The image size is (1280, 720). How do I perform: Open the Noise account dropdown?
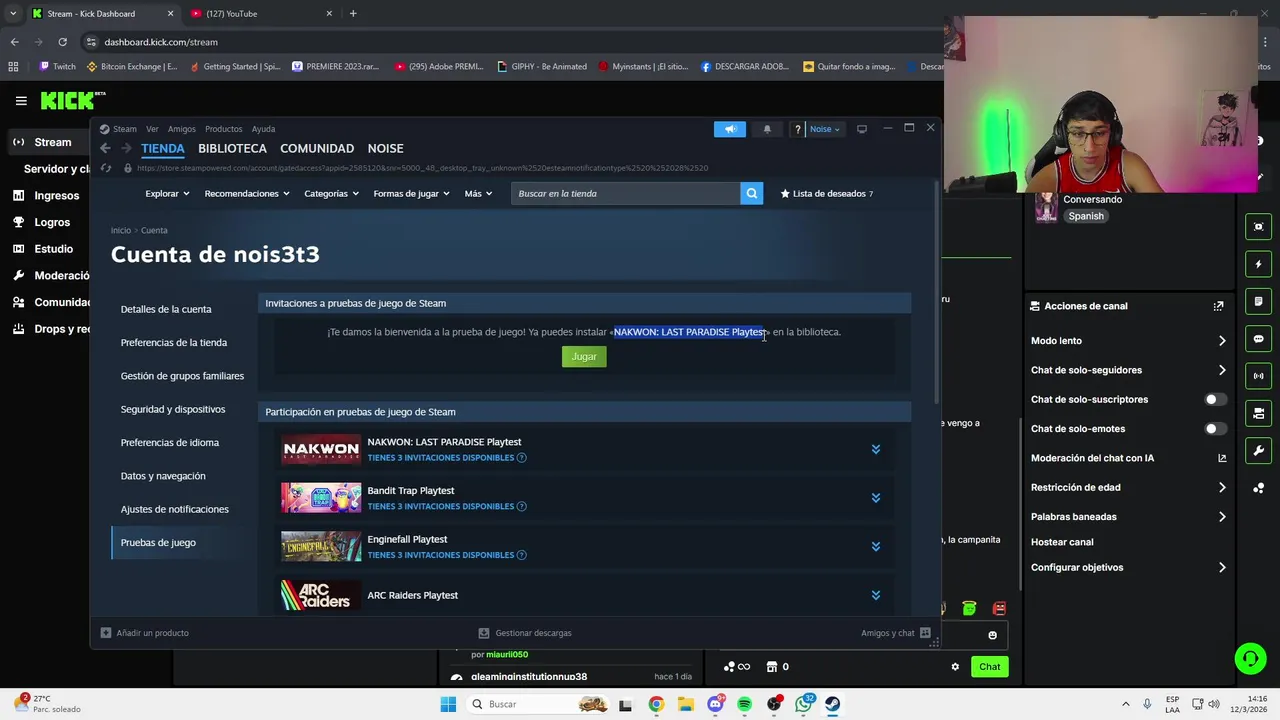click(x=825, y=129)
